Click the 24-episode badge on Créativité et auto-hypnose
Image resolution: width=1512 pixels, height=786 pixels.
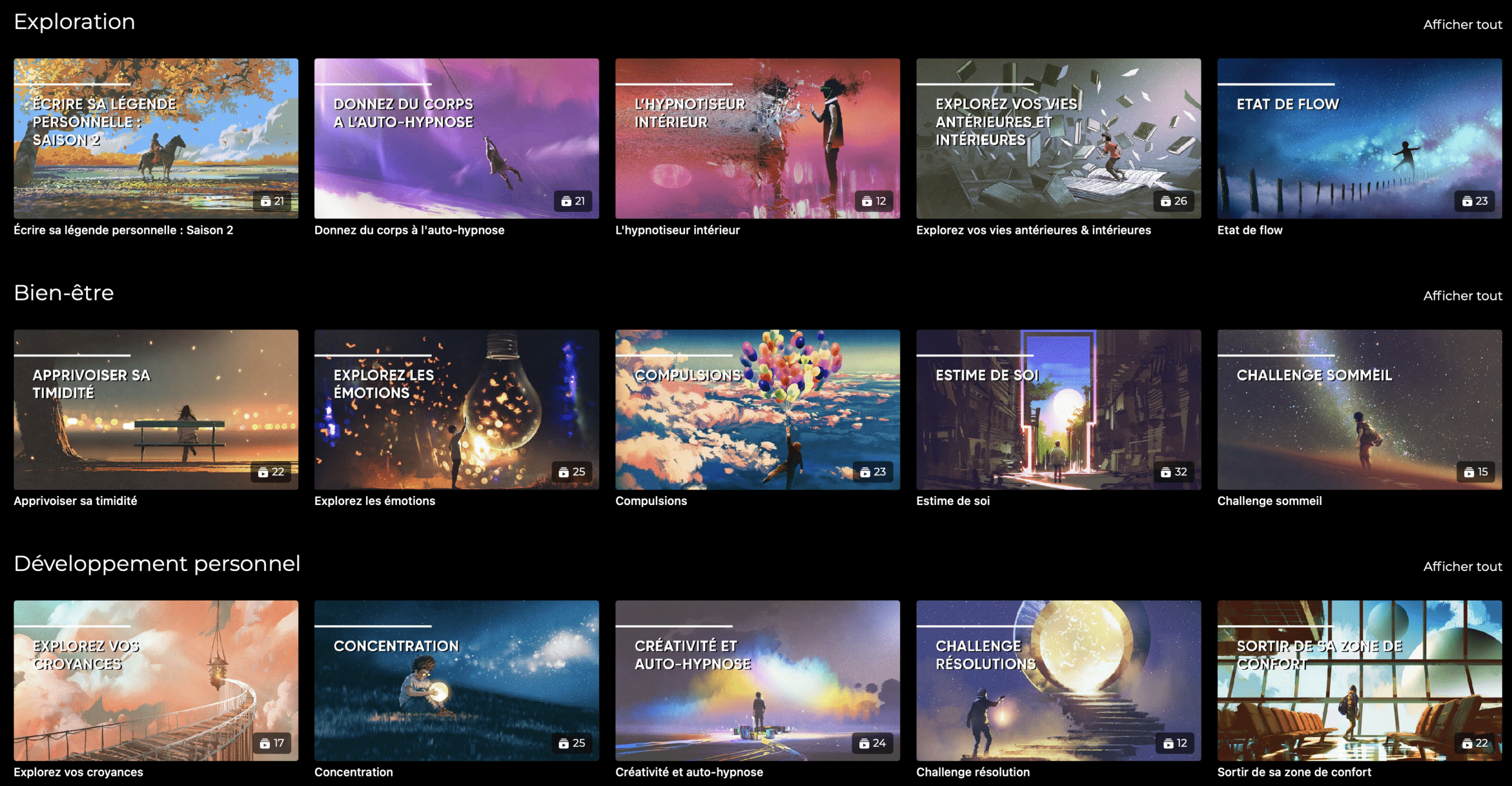872,743
